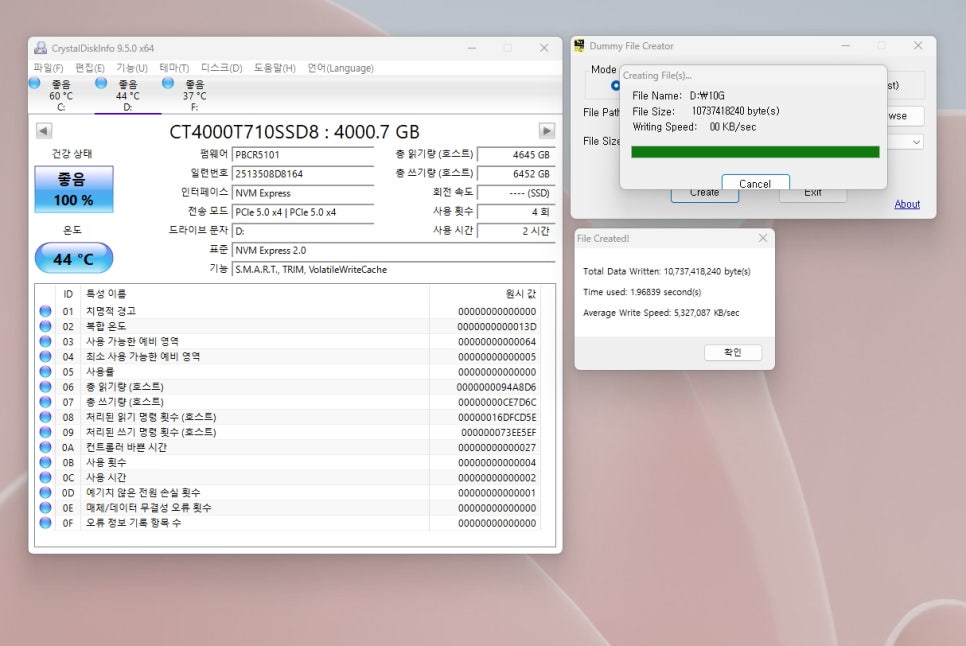Go to next disk with right arrow
Image resolution: width=966 pixels, height=646 pixels.
pos(546,131)
